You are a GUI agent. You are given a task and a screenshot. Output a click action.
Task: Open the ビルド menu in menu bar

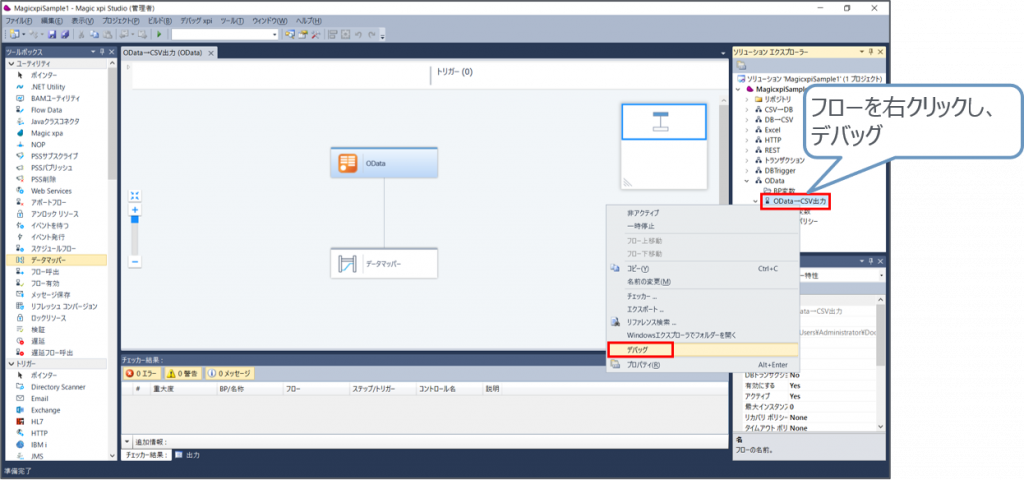click(x=157, y=21)
